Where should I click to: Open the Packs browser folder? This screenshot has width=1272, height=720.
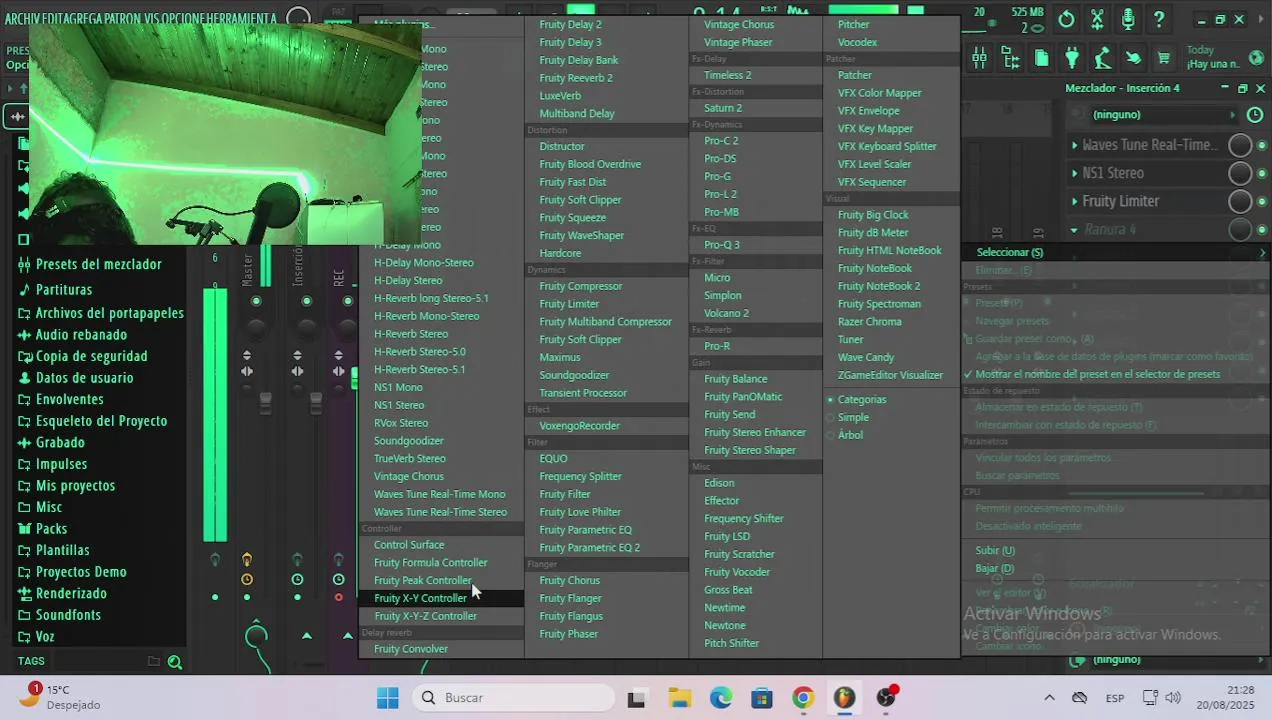(42, 529)
